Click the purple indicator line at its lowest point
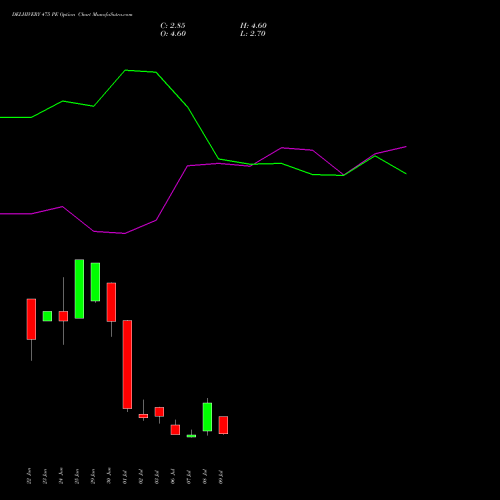500x500 pixels. (x=124, y=233)
